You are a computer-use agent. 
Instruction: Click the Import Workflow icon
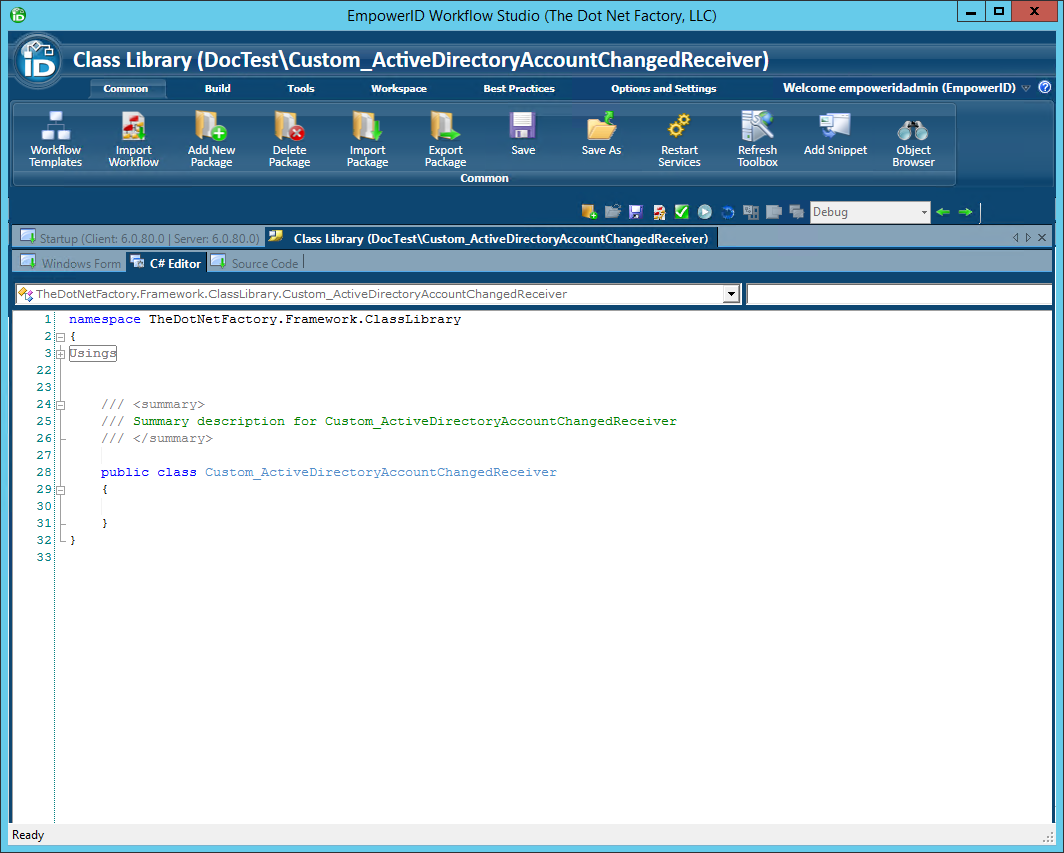point(133,138)
